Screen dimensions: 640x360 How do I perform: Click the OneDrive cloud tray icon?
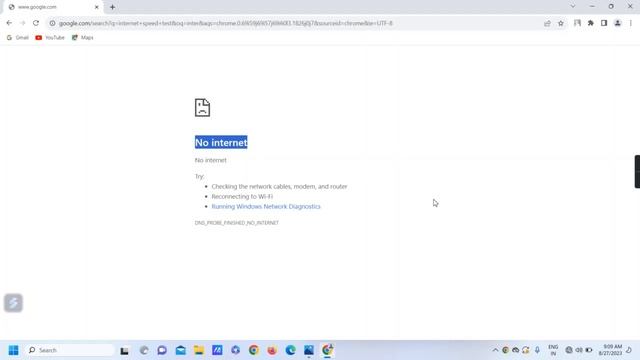point(516,350)
